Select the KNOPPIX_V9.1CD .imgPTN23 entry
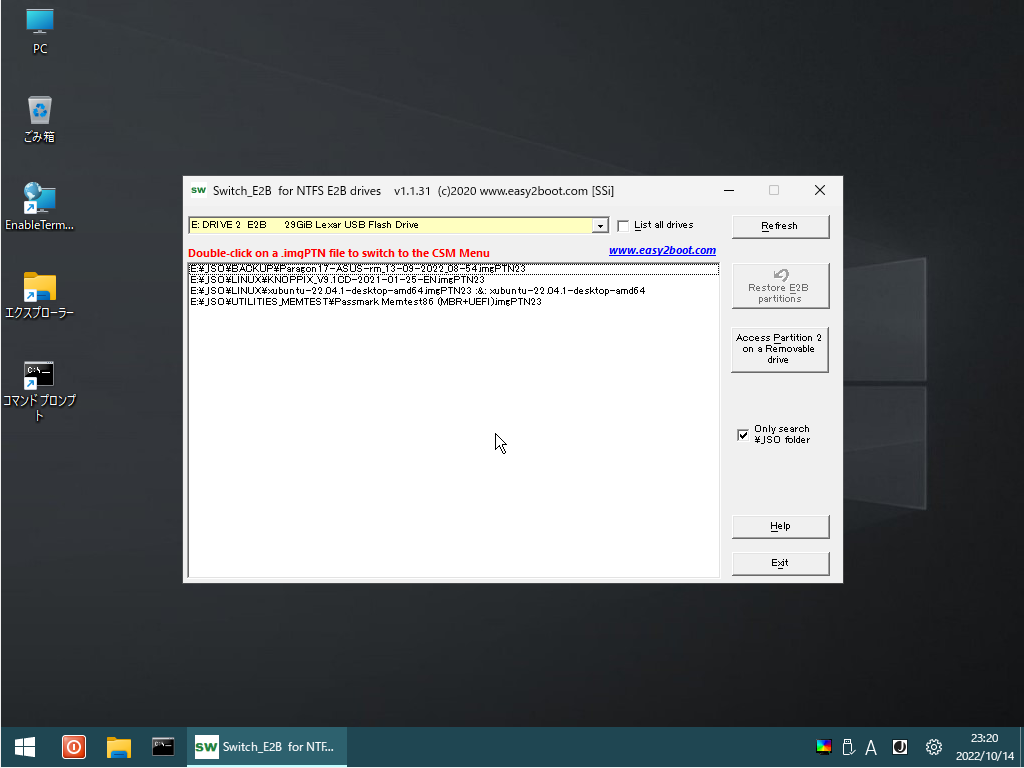 pos(453,280)
